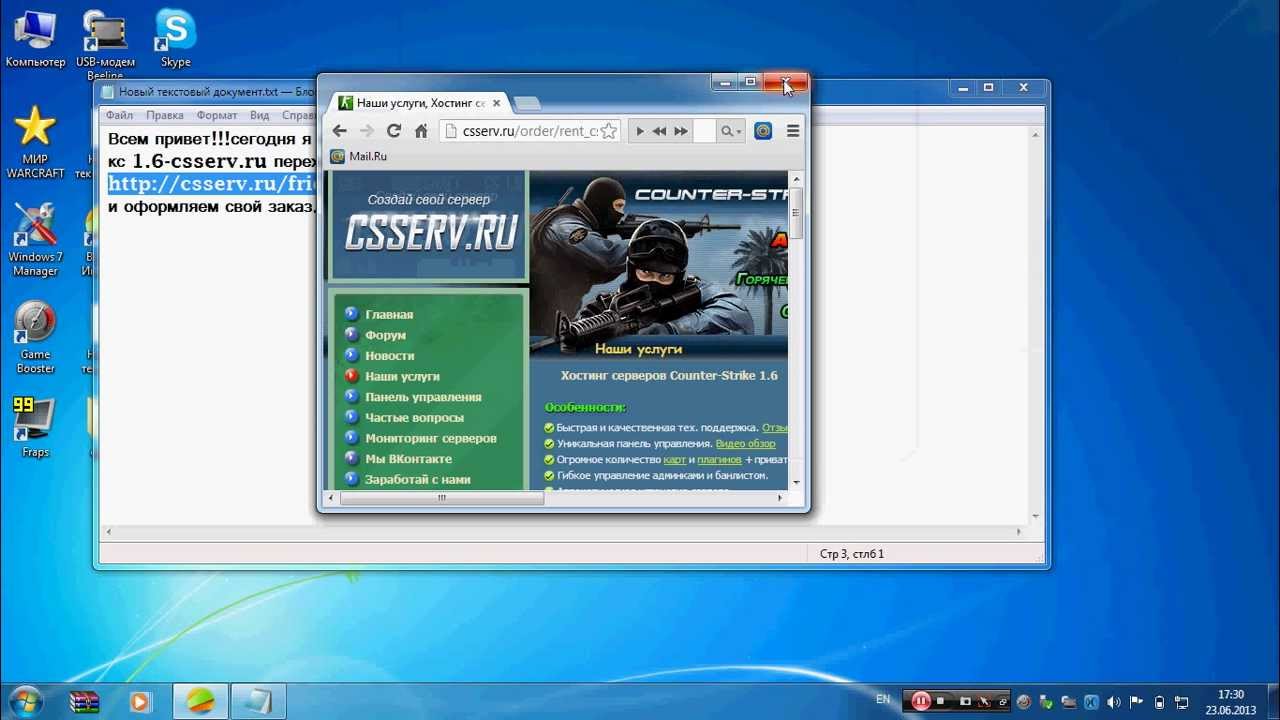Click the play triangle in the browser toolbar
The image size is (1280, 720).
(x=640, y=131)
